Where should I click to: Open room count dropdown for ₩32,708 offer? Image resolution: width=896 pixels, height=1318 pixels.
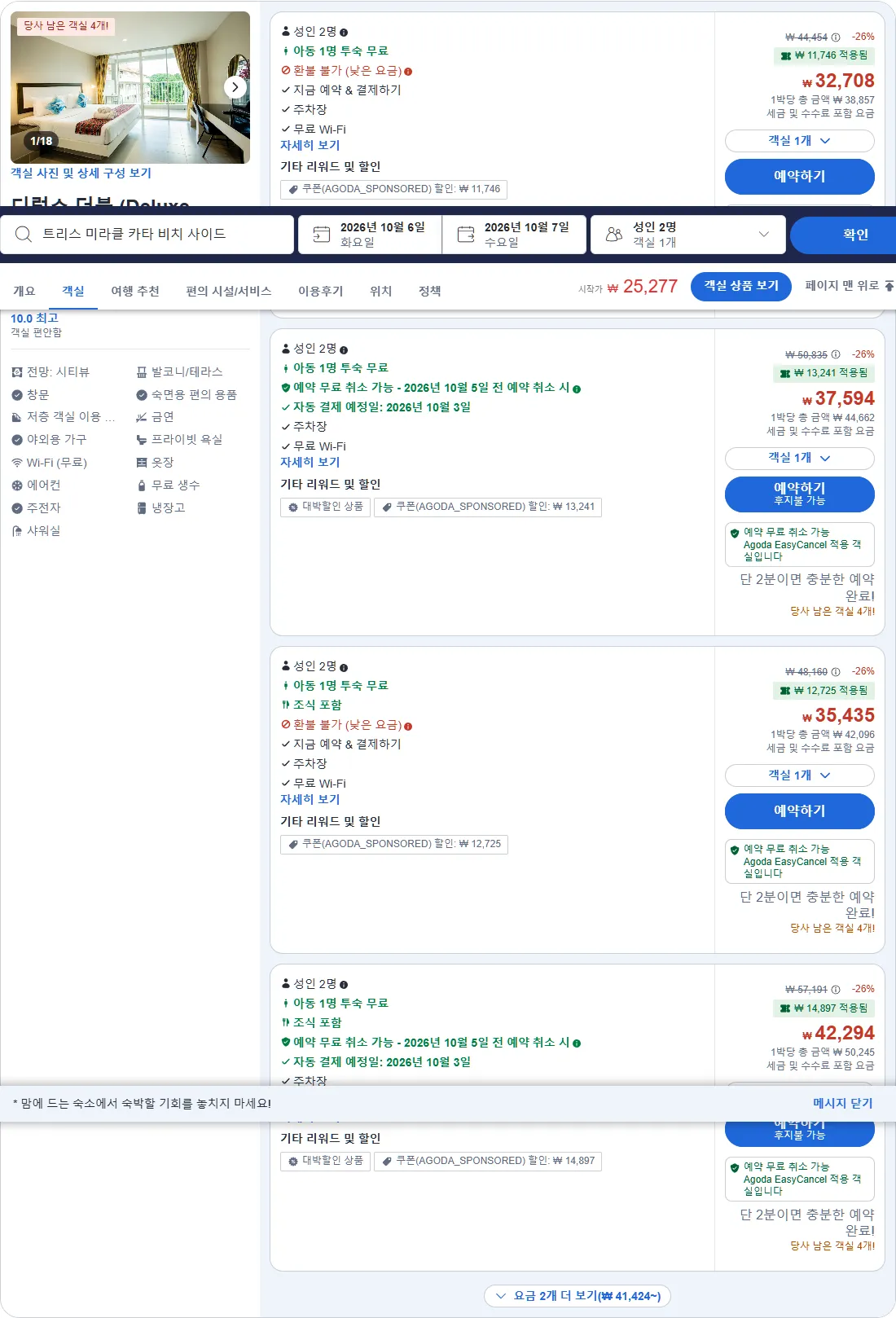799,141
